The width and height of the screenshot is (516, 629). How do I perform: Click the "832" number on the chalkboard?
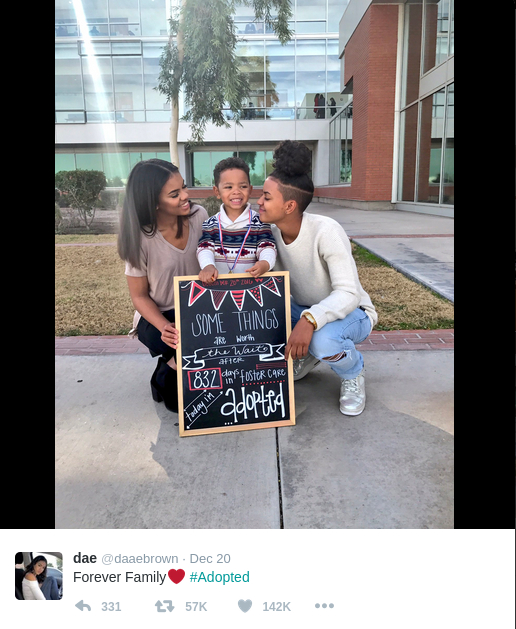205,379
